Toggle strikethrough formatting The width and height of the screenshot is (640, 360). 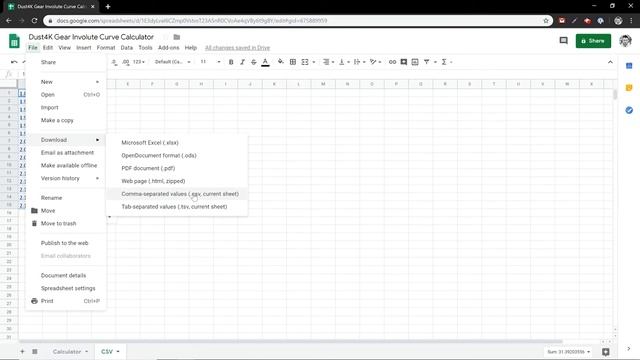[254, 62]
